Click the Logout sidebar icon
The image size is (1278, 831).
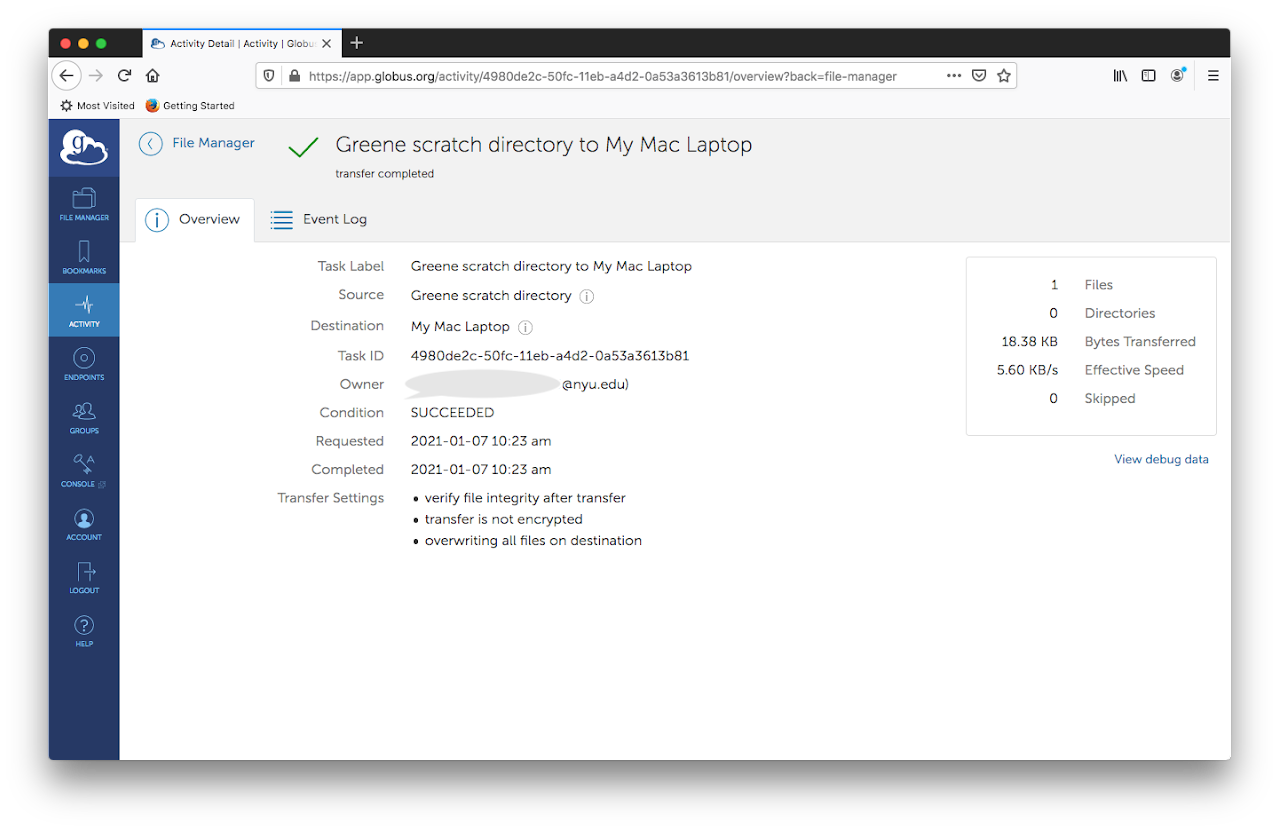[x=84, y=576]
